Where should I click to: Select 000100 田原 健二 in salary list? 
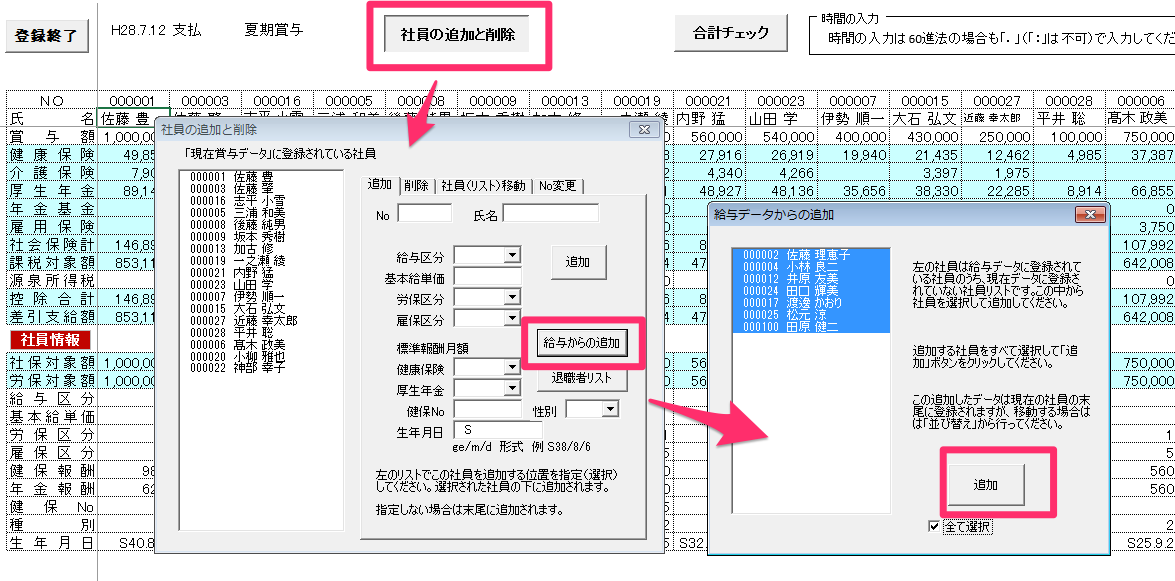(811, 327)
